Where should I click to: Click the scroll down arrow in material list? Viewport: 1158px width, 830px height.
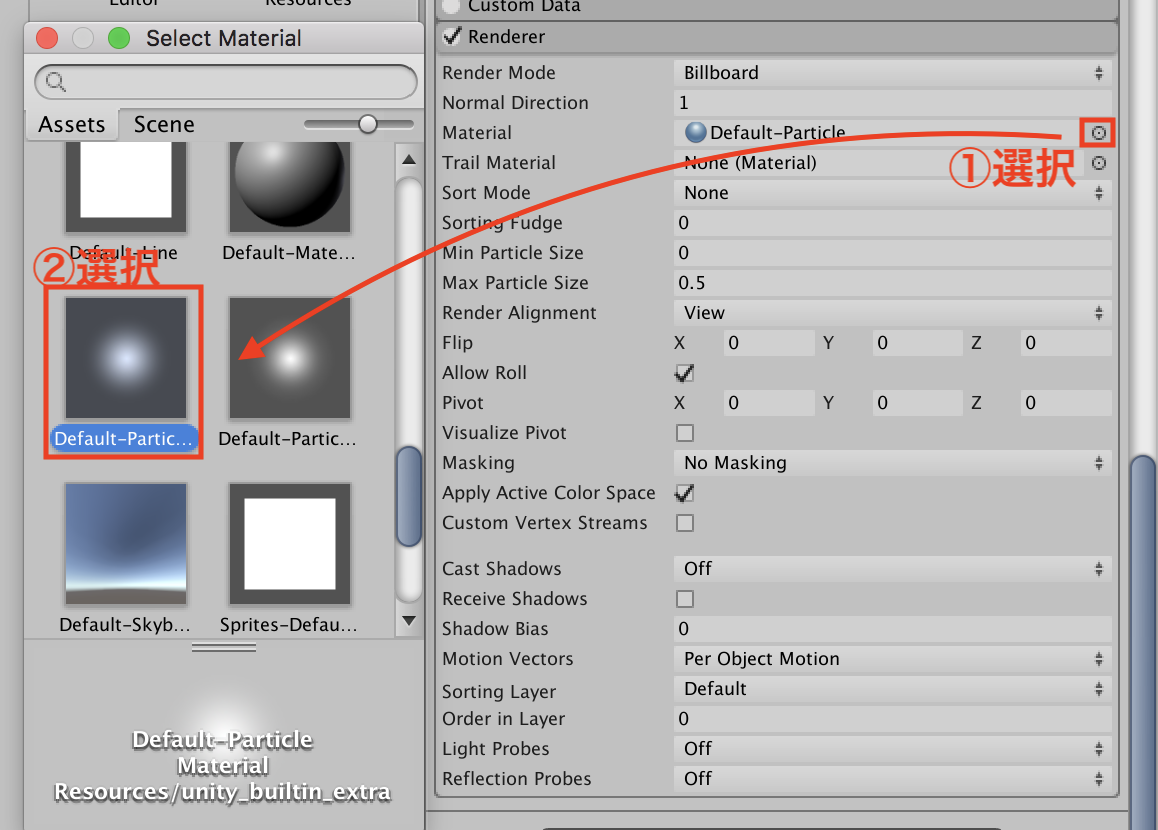coord(408,621)
